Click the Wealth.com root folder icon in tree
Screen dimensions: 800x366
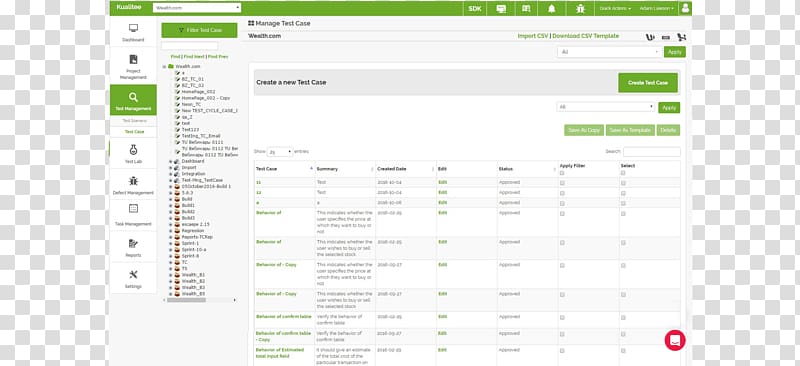click(171, 66)
